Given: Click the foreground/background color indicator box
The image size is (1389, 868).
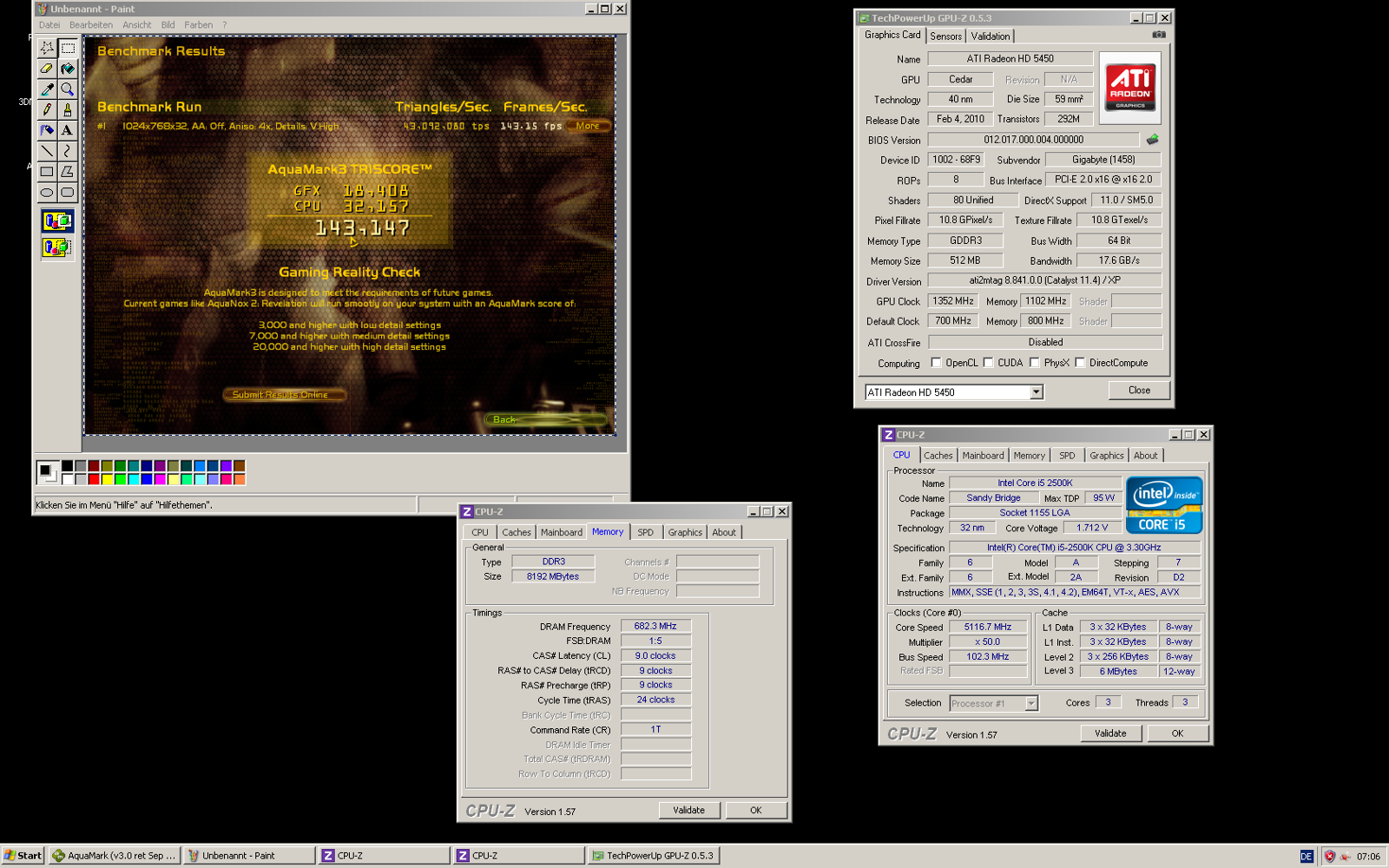Looking at the screenshot, I should 47,472.
